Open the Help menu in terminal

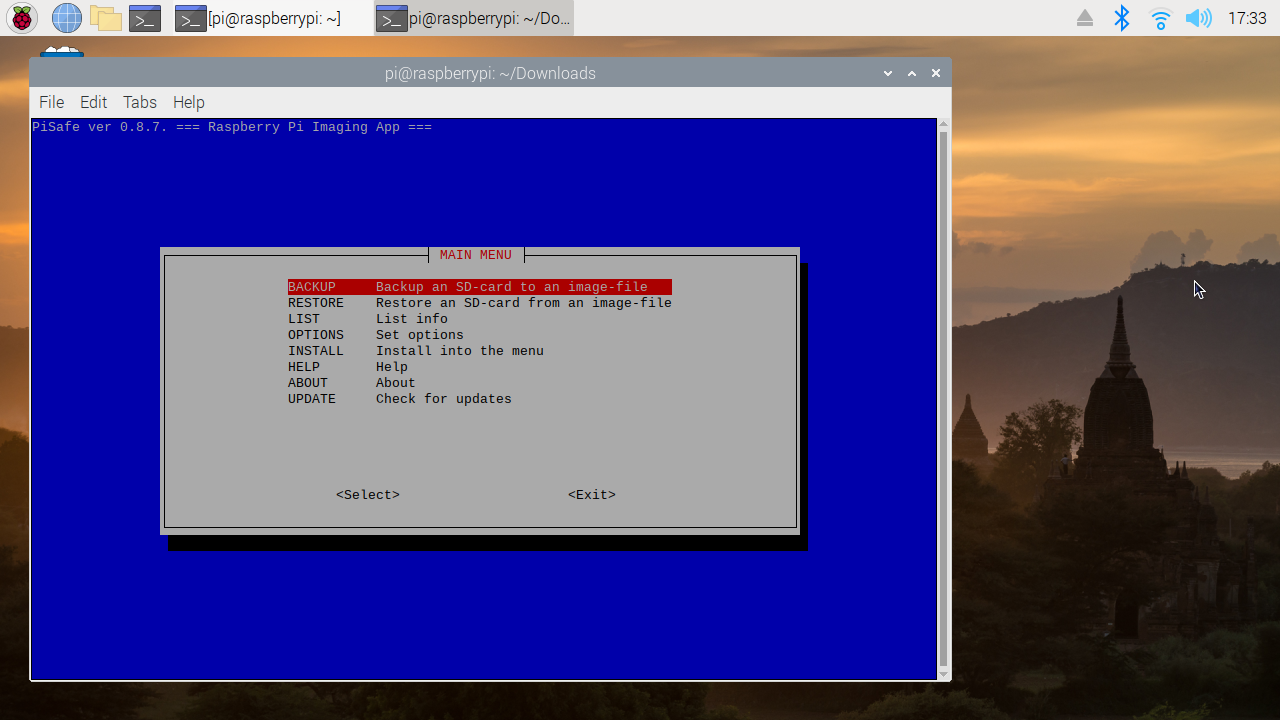(188, 102)
